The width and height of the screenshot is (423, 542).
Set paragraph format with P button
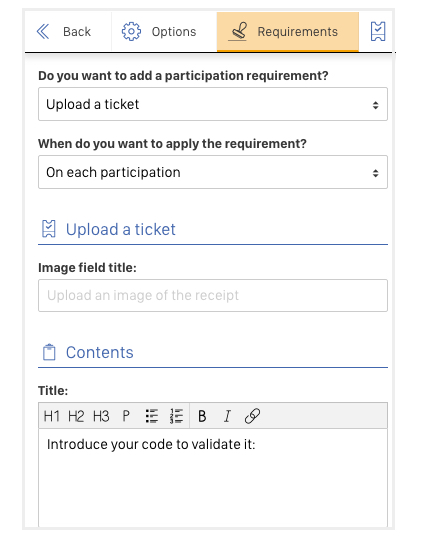(x=126, y=416)
